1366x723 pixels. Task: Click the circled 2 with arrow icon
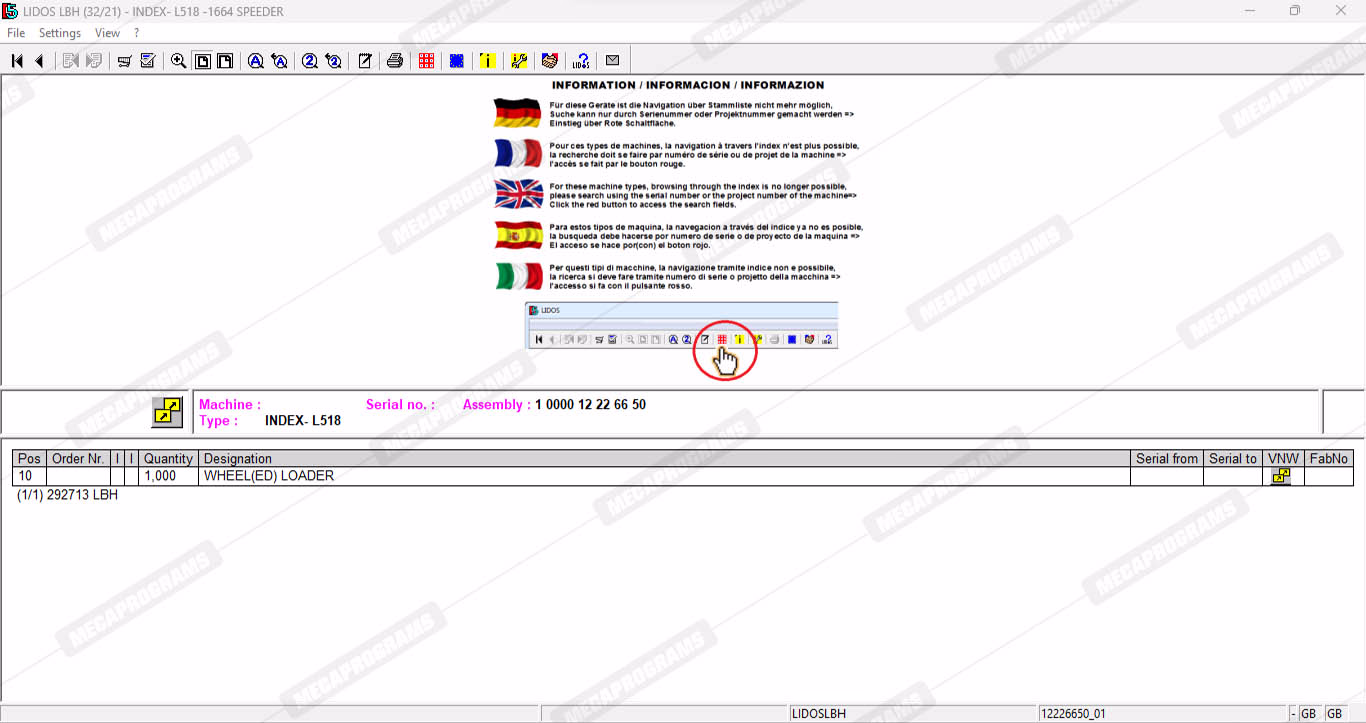(334, 61)
